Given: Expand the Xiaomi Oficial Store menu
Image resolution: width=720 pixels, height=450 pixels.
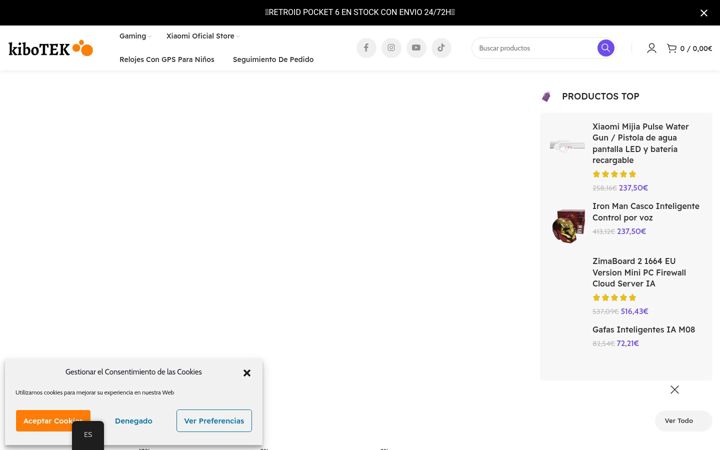Looking at the screenshot, I should coord(202,36).
